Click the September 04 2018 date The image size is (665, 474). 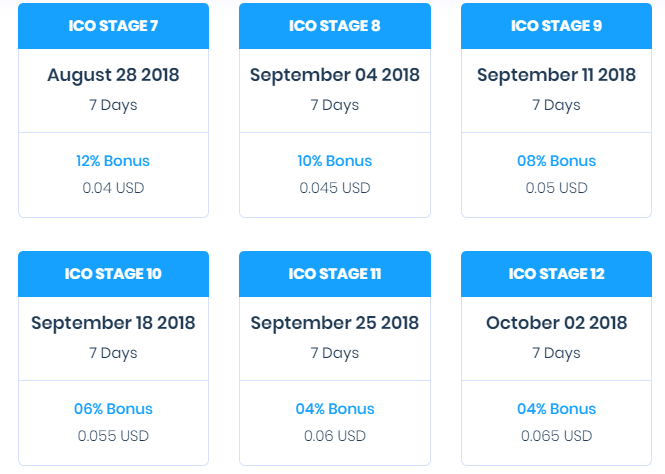tap(335, 75)
